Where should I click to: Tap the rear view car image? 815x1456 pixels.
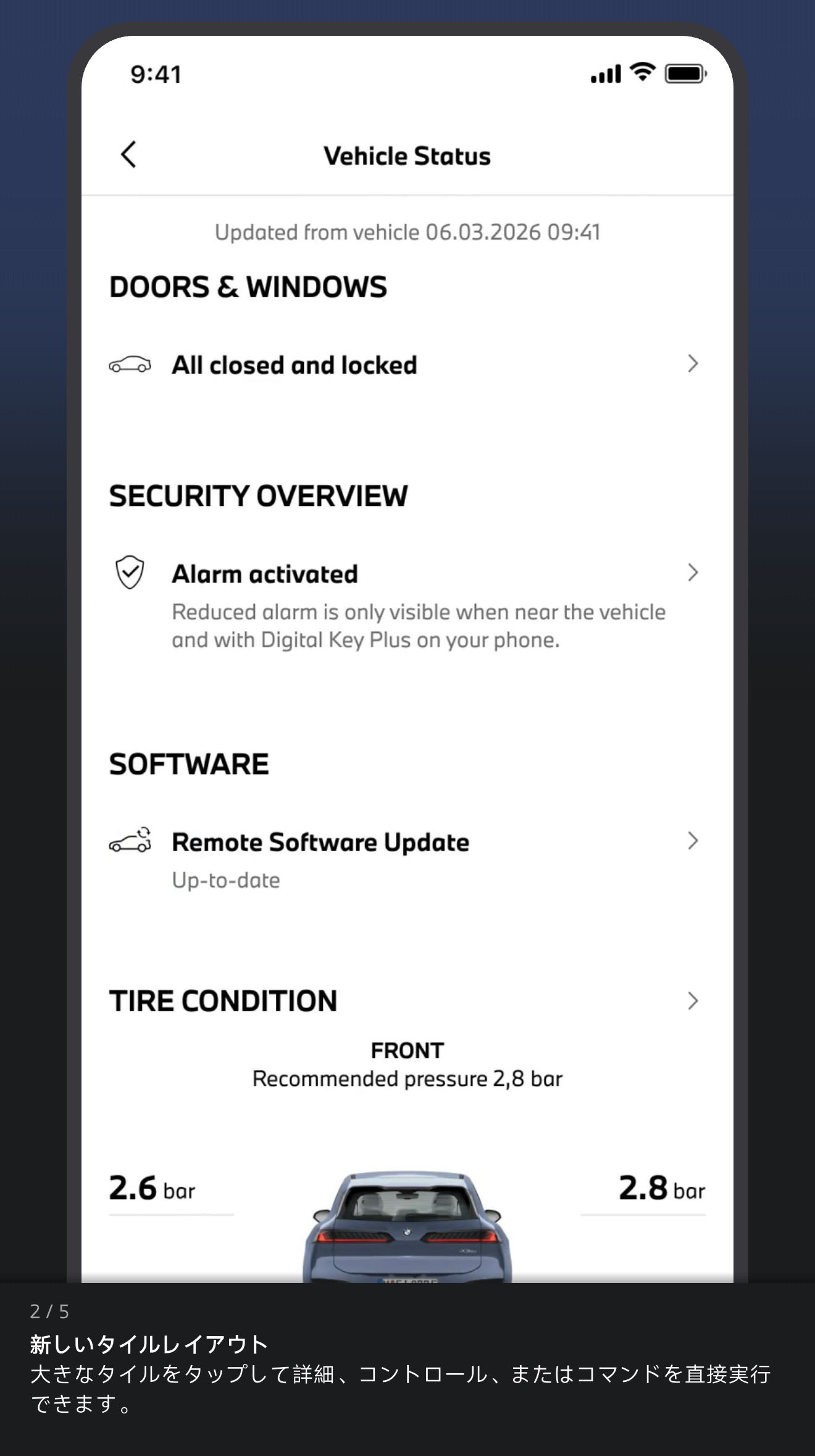[x=407, y=1227]
